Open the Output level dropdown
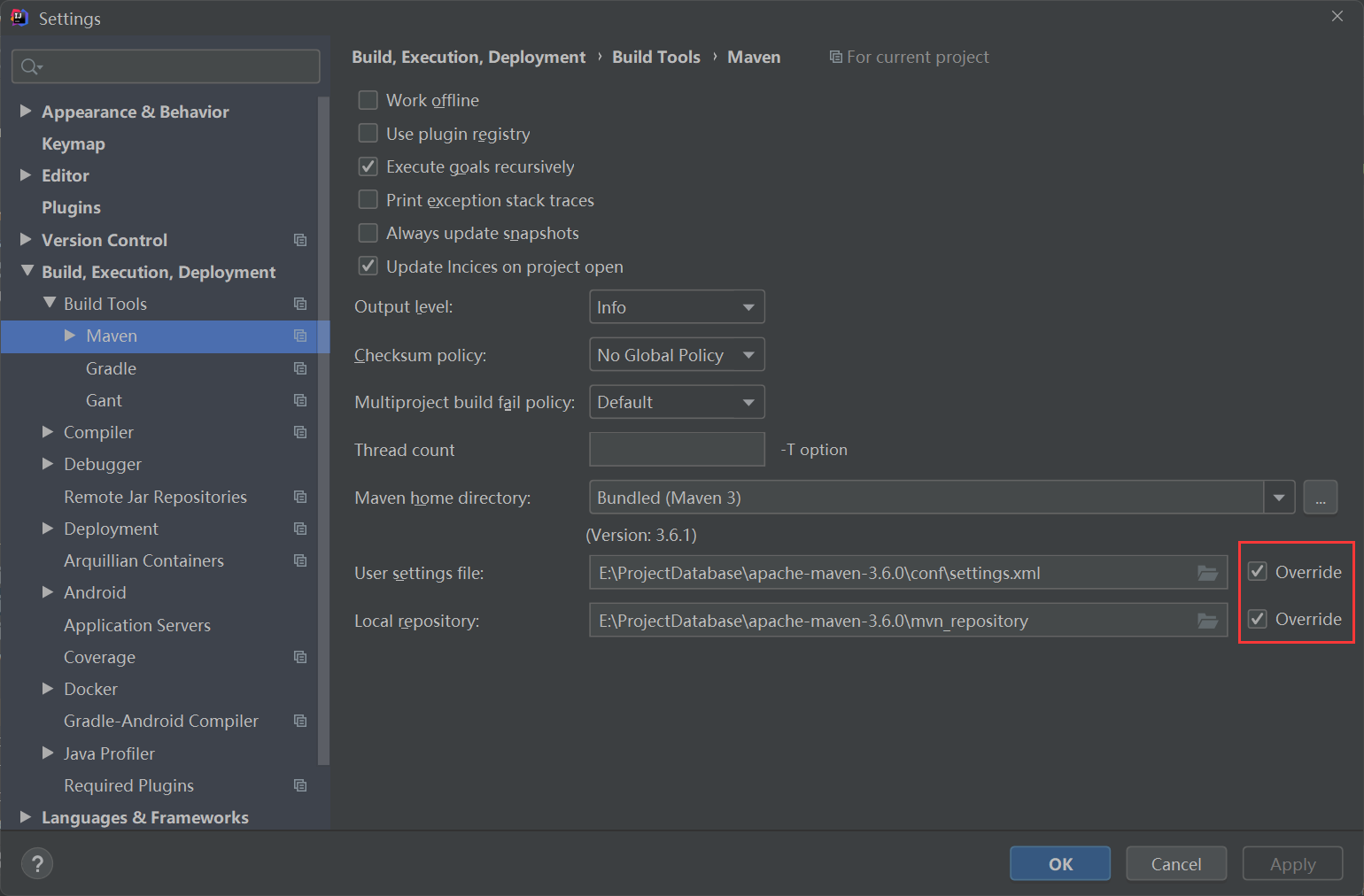Viewport: 1364px width, 896px height. click(x=677, y=307)
